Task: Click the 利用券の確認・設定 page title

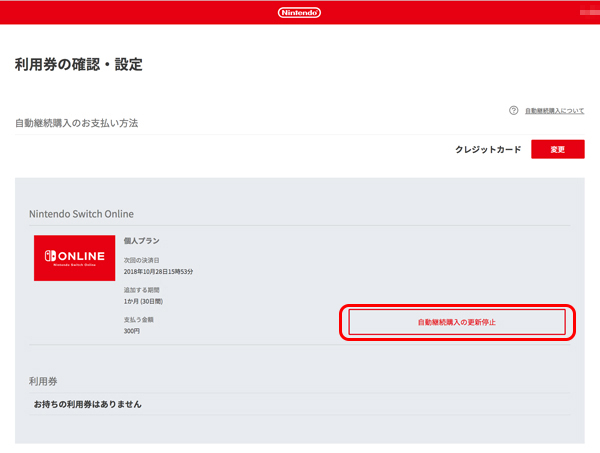Action: coord(78,64)
